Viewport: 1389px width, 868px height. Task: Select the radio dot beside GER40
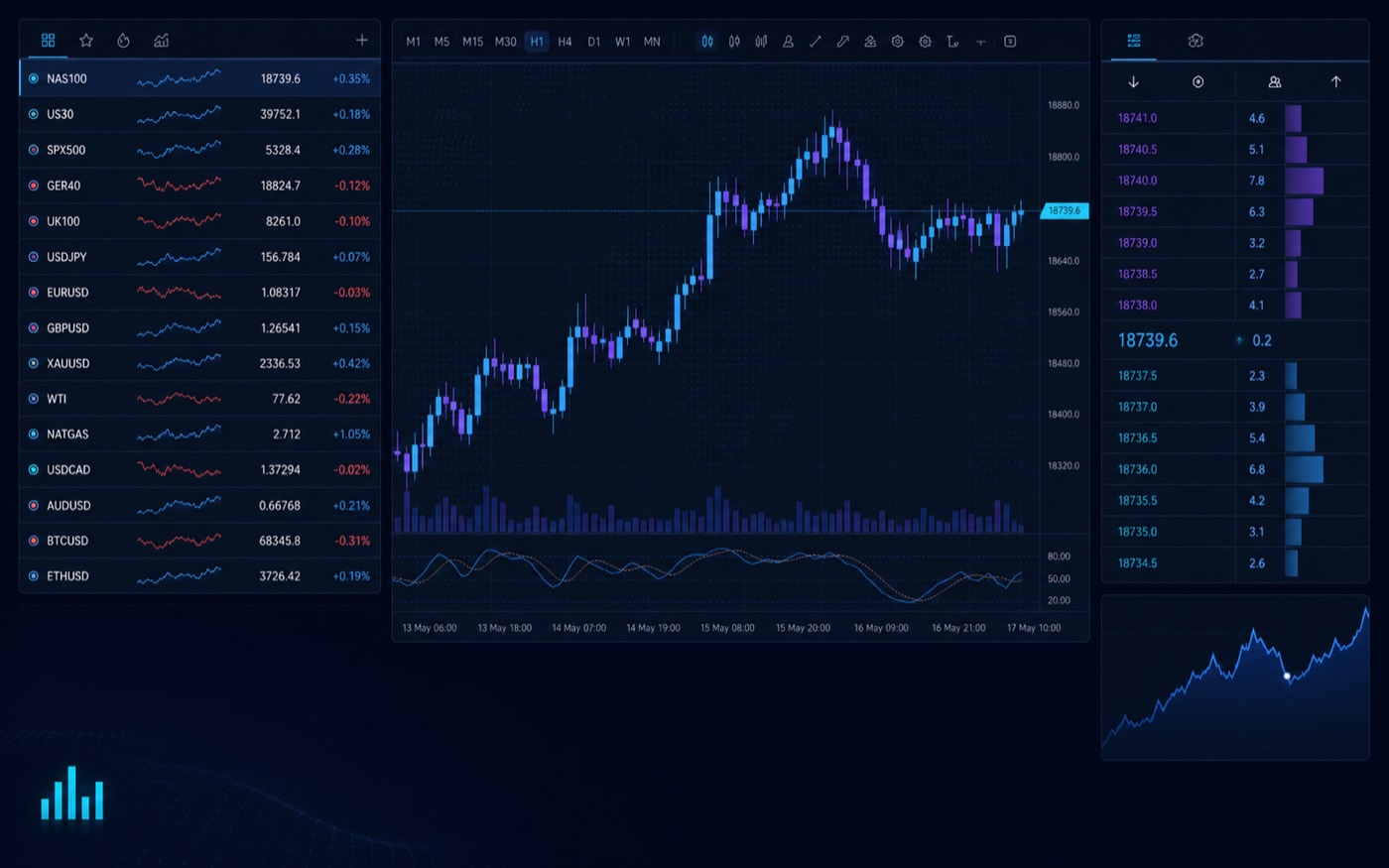[34, 186]
